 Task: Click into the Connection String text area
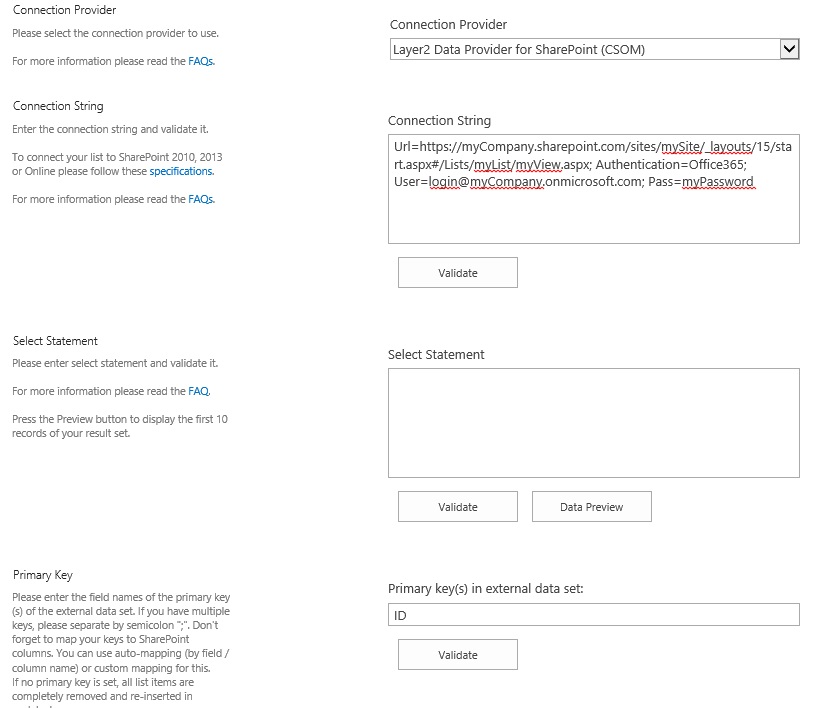pyautogui.click(x=593, y=215)
